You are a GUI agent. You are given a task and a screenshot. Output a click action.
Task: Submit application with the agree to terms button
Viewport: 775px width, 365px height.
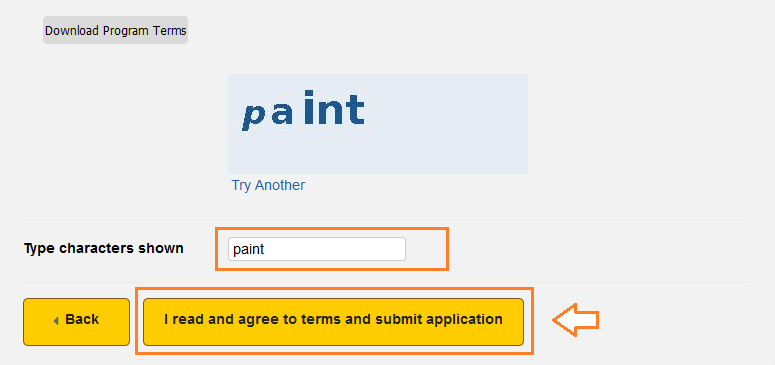[x=333, y=321]
